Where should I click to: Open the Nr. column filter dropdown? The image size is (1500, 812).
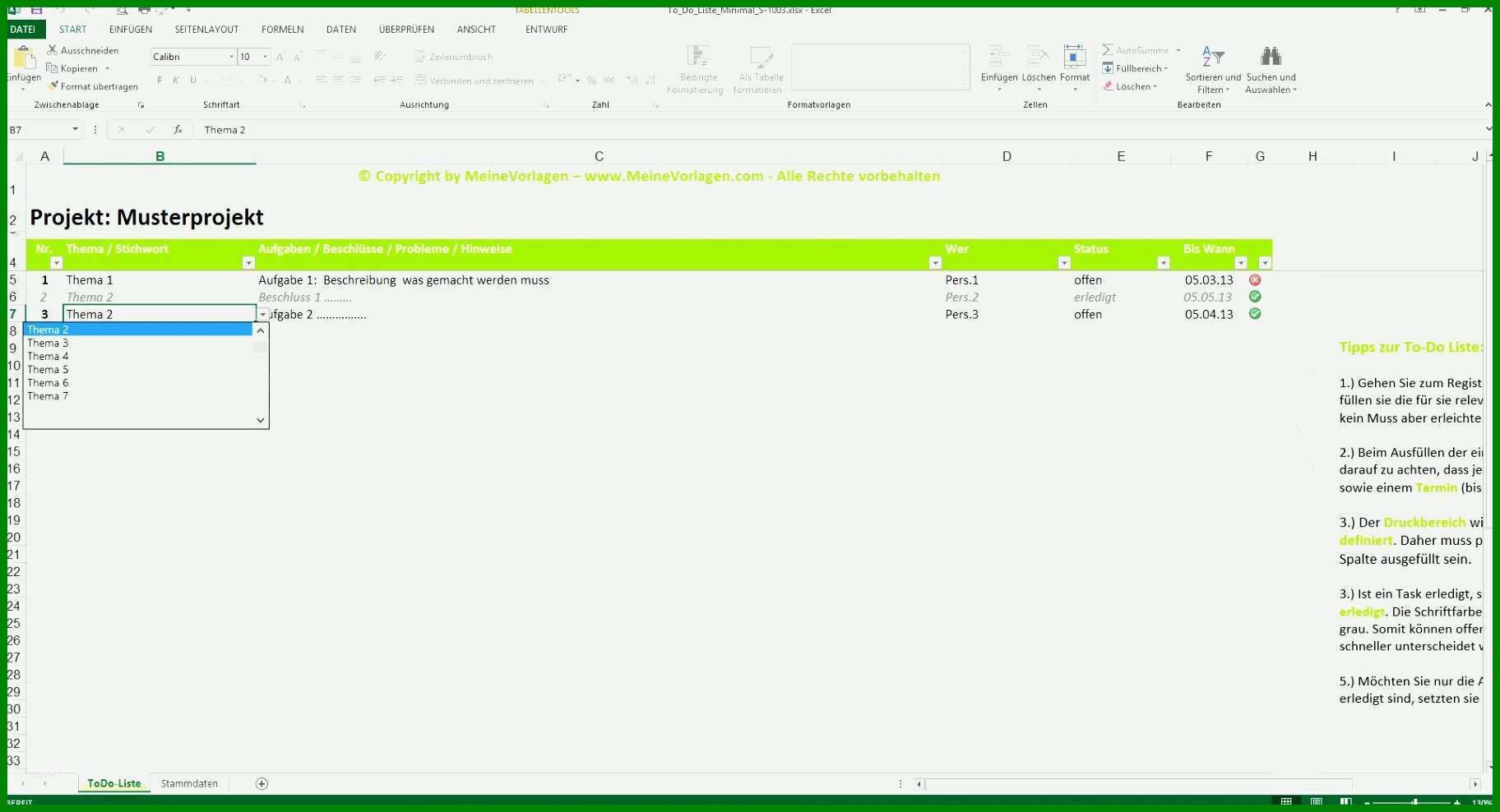pos(56,263)
